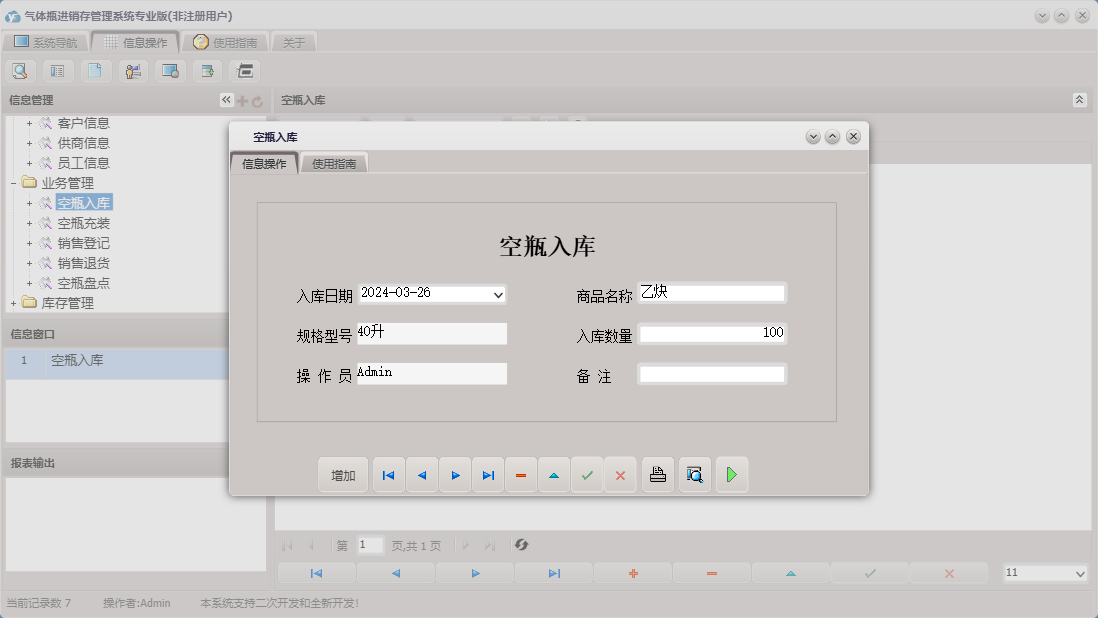Image resolution: width=1098 pixels, height=618 pixels.
Task: Click the print icon in the 空瓶入库 dialog
Action: pos(657,475)
